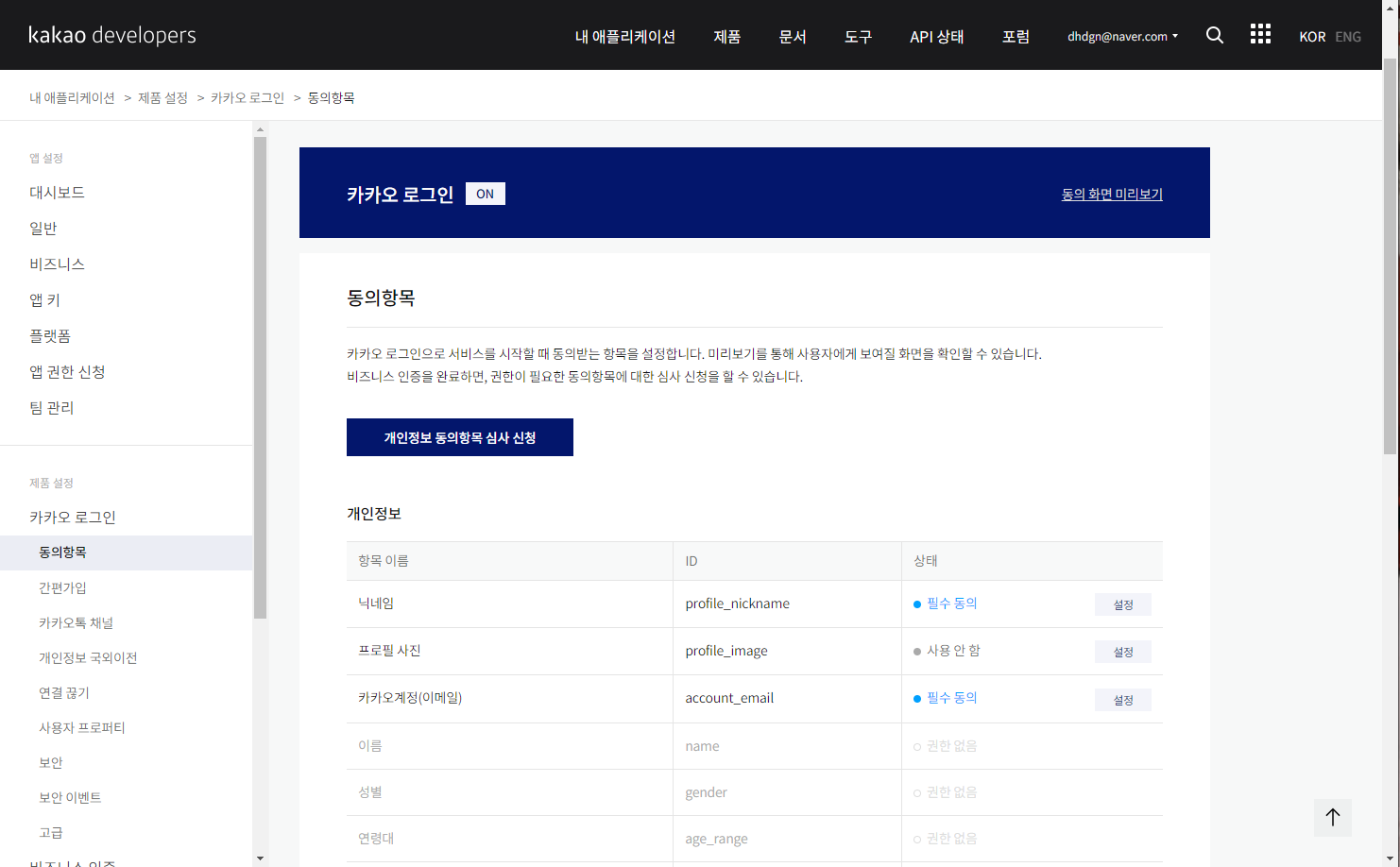This screenshot has height=867, width=1400.
Task: Click 설정 for the 프로필 사진 row
Action: (1123, 652)
